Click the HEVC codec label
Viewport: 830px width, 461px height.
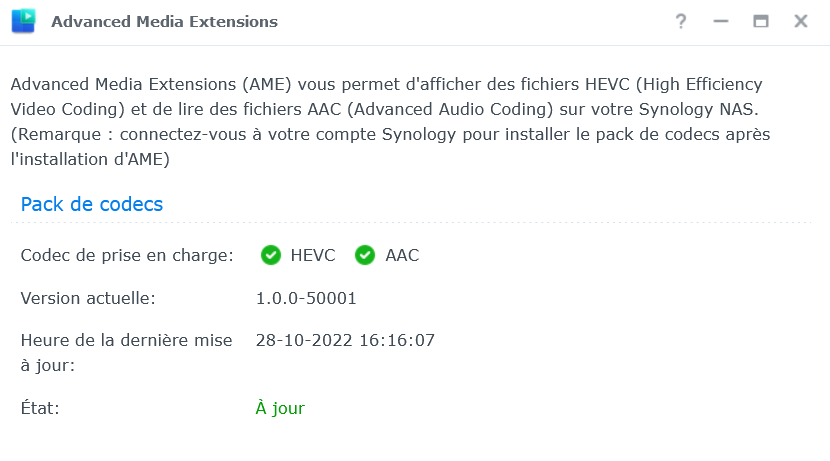[313, 255]
